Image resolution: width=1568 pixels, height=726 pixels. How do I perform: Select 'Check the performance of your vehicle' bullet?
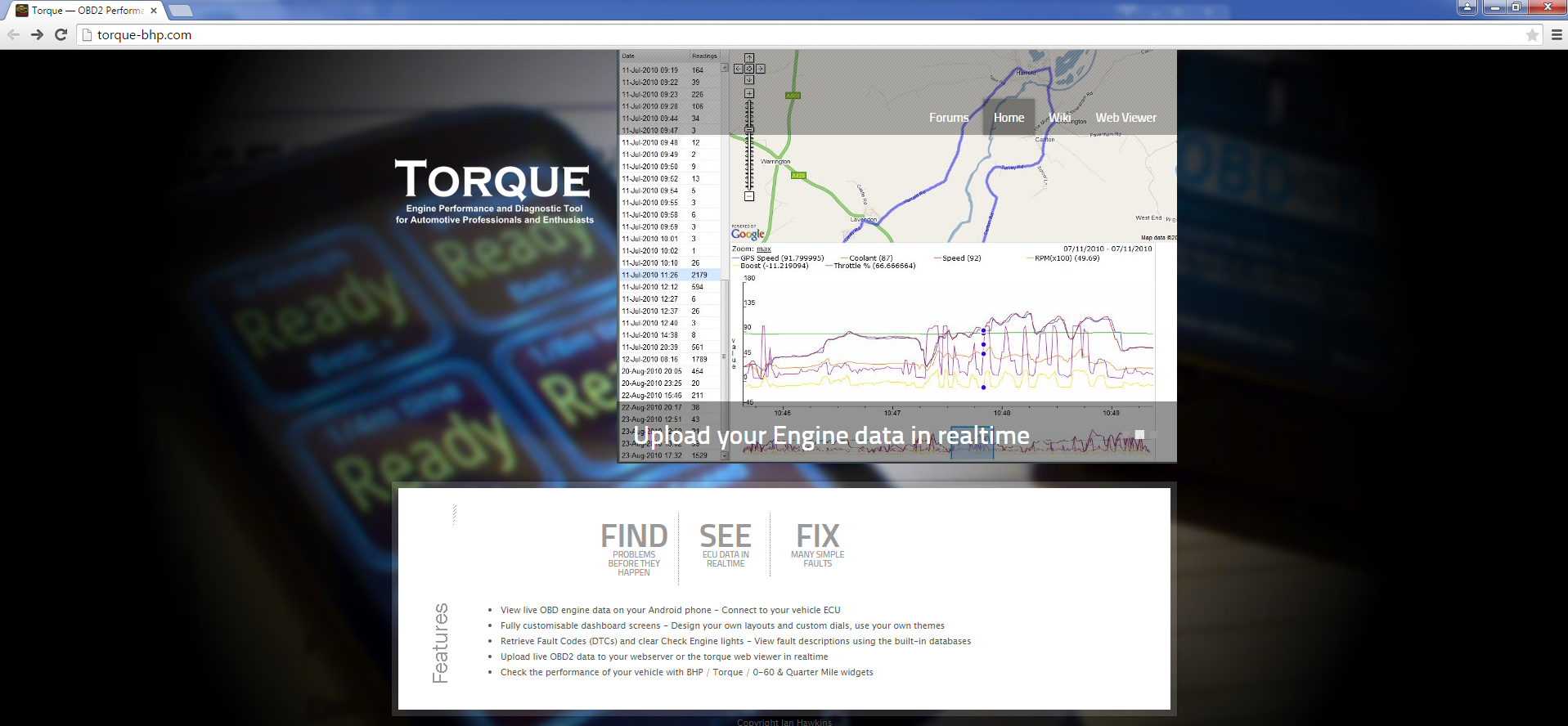686,672
